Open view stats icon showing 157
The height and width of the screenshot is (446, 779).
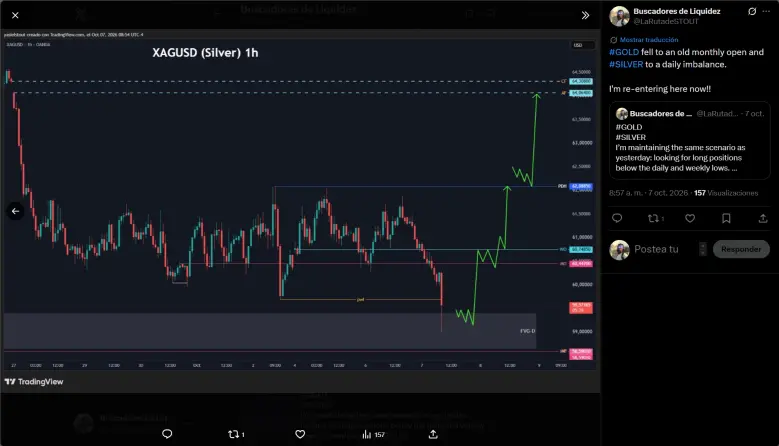(x=374, y=435)
